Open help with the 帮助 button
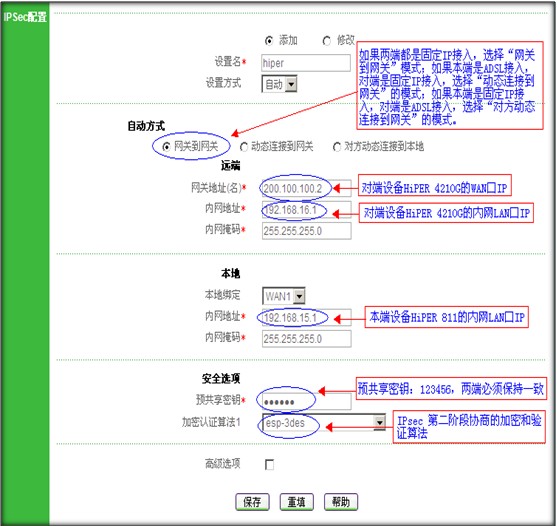Image resolution: width=557 pixels, height=526 pixels. point(341,502)
